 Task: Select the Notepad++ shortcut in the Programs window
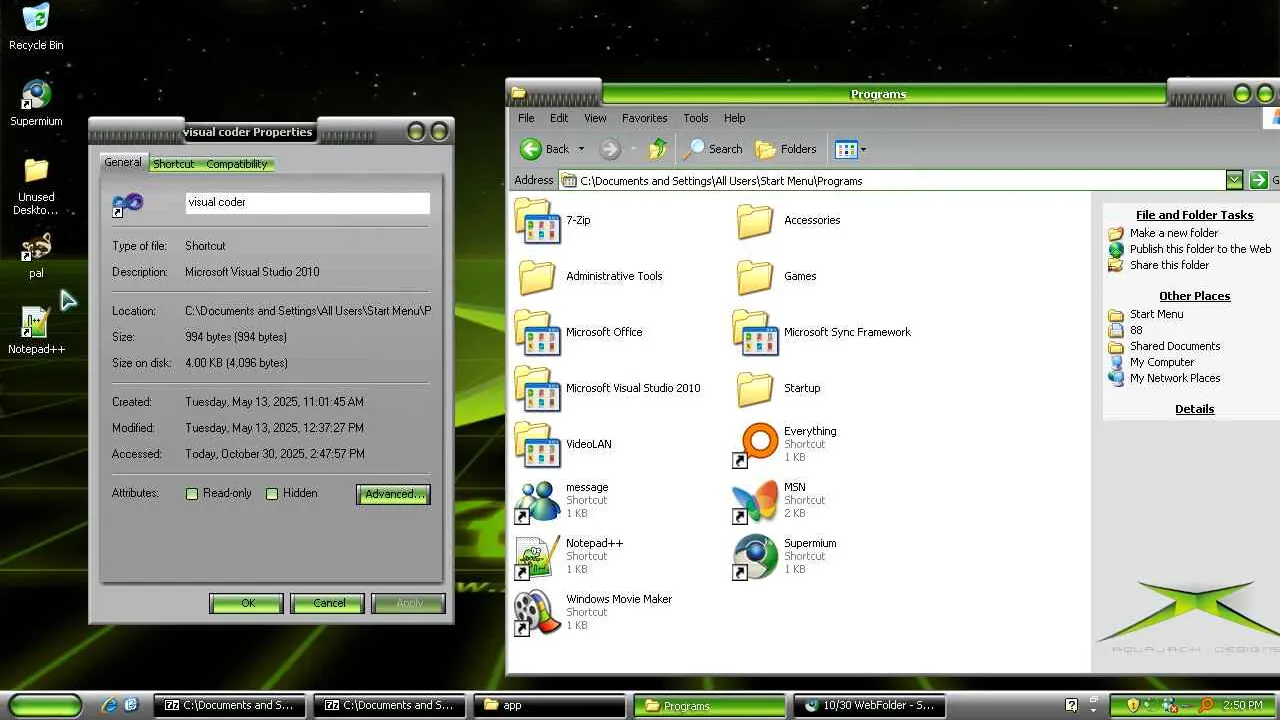(569, 556)
